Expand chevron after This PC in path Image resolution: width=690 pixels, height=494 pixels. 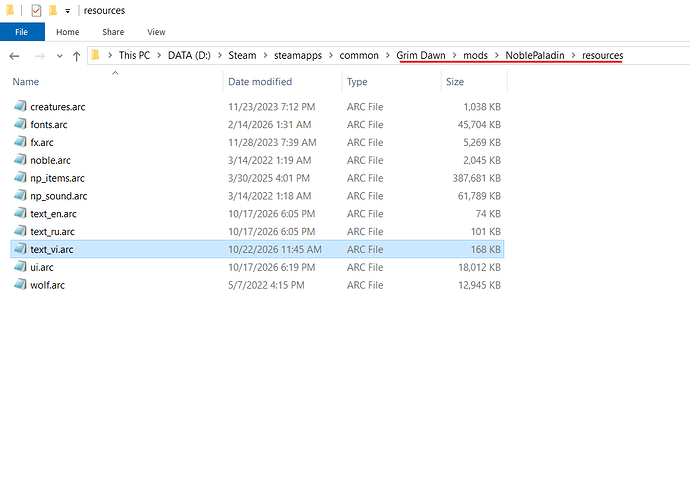159,55
